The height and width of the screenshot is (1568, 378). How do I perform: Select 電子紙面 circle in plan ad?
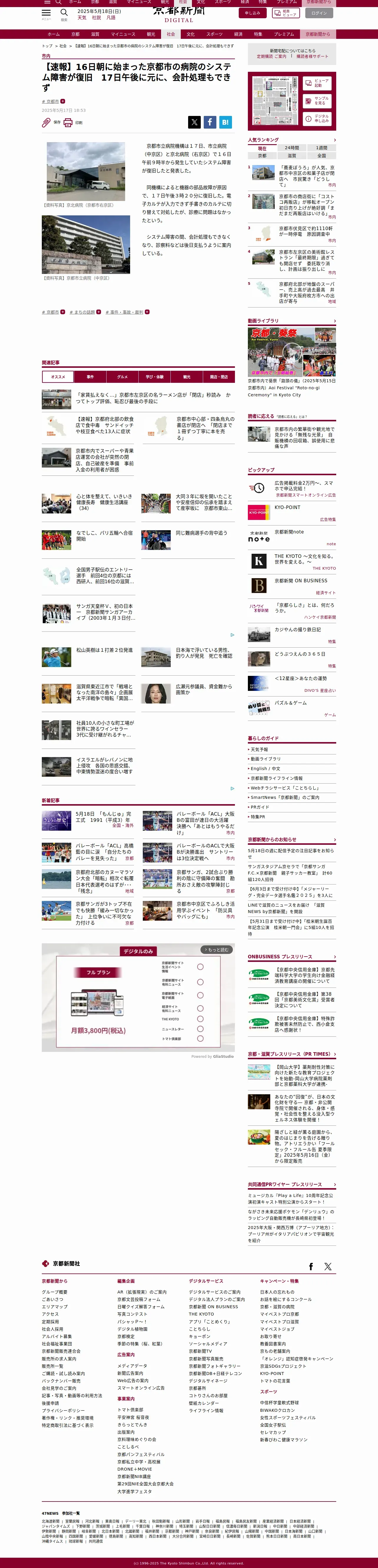coord(200,995)
